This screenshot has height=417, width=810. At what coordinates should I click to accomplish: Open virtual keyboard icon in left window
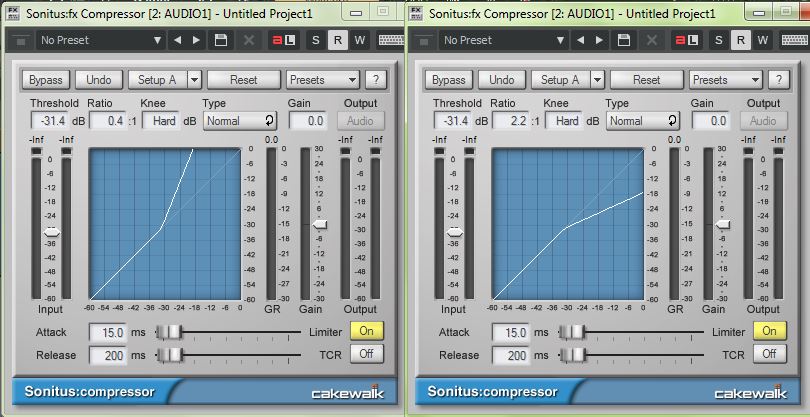(391, 40)
